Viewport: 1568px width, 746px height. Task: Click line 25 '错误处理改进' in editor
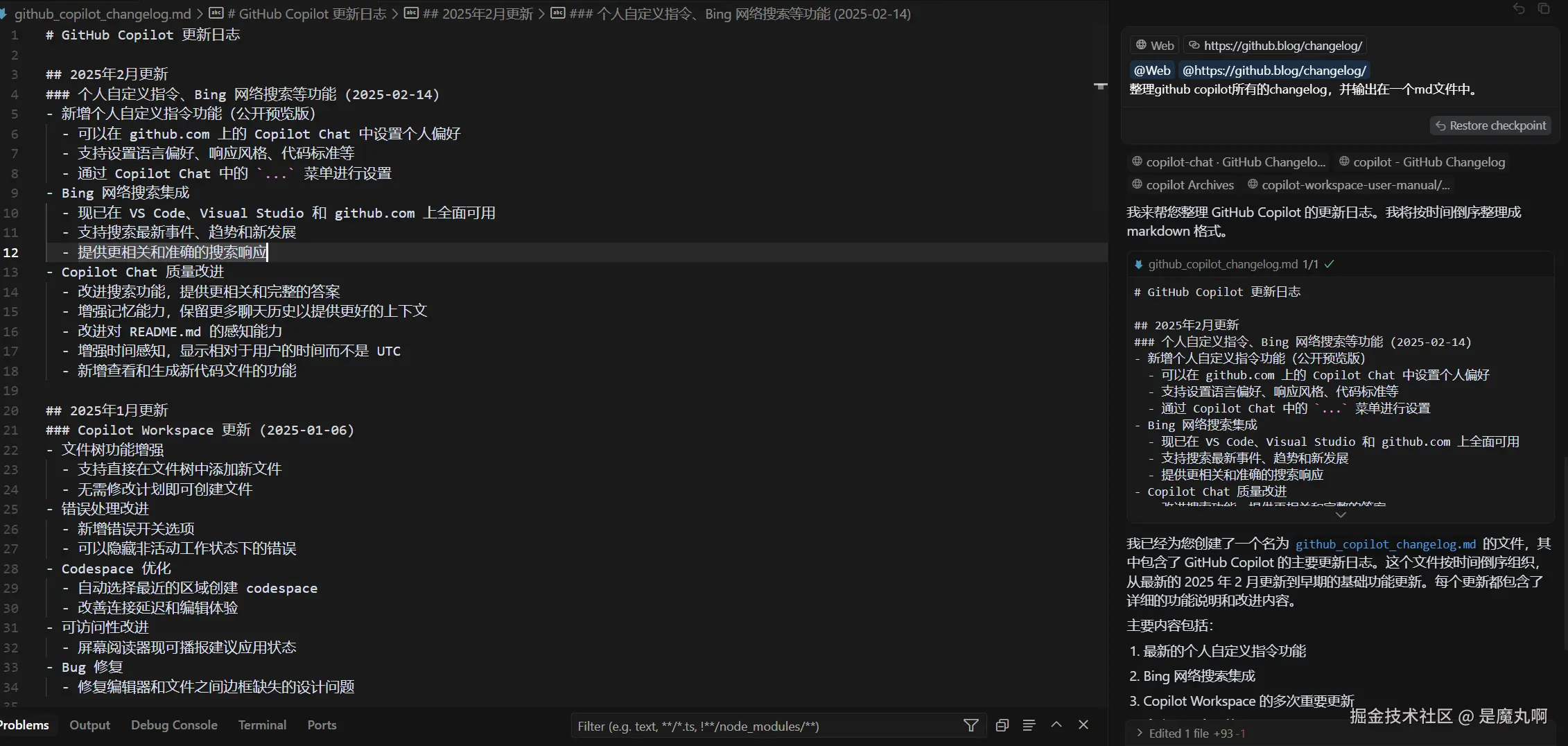[x=105, y=509]
